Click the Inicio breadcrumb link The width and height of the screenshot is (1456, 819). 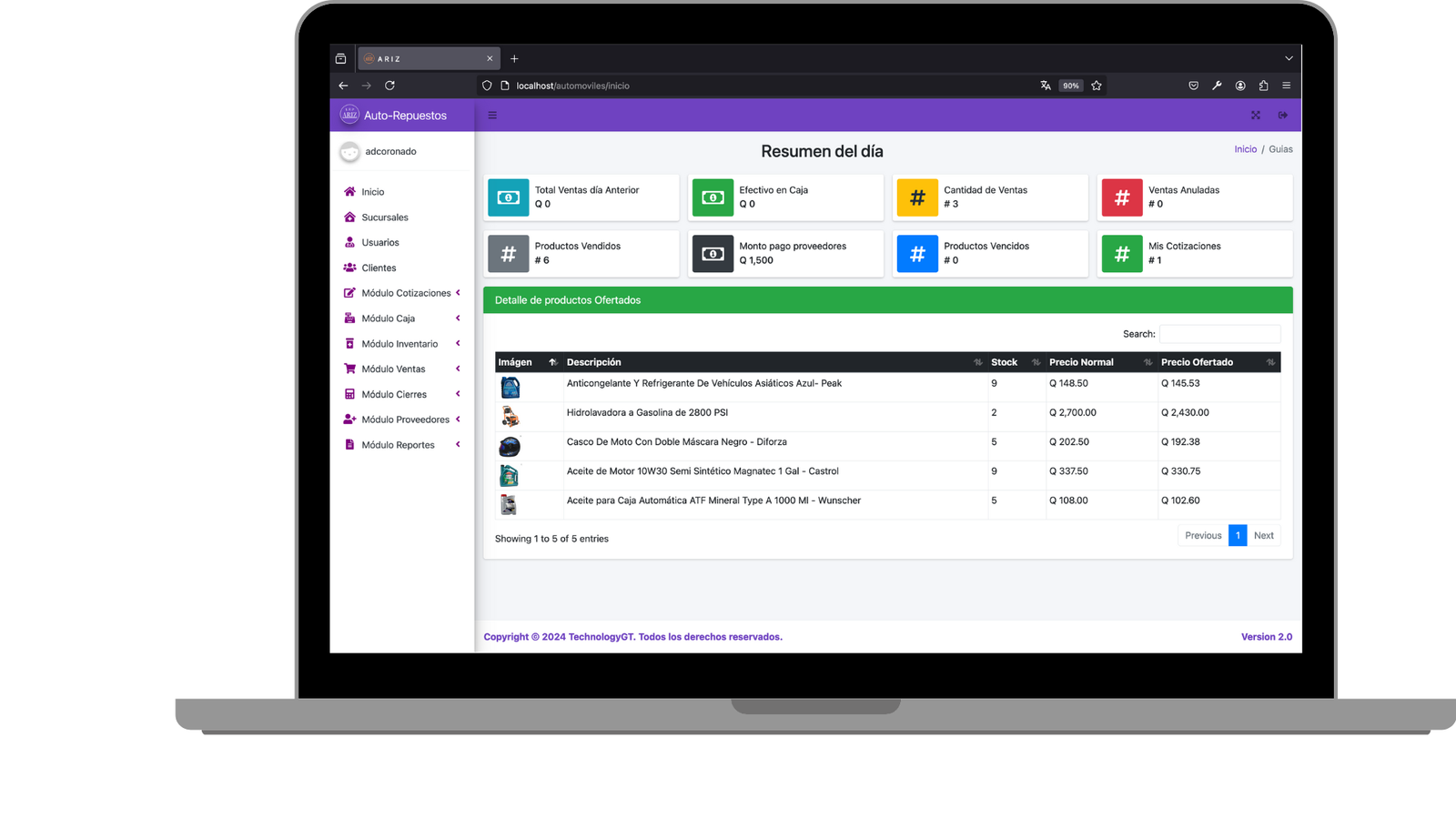click(1245, 149)
